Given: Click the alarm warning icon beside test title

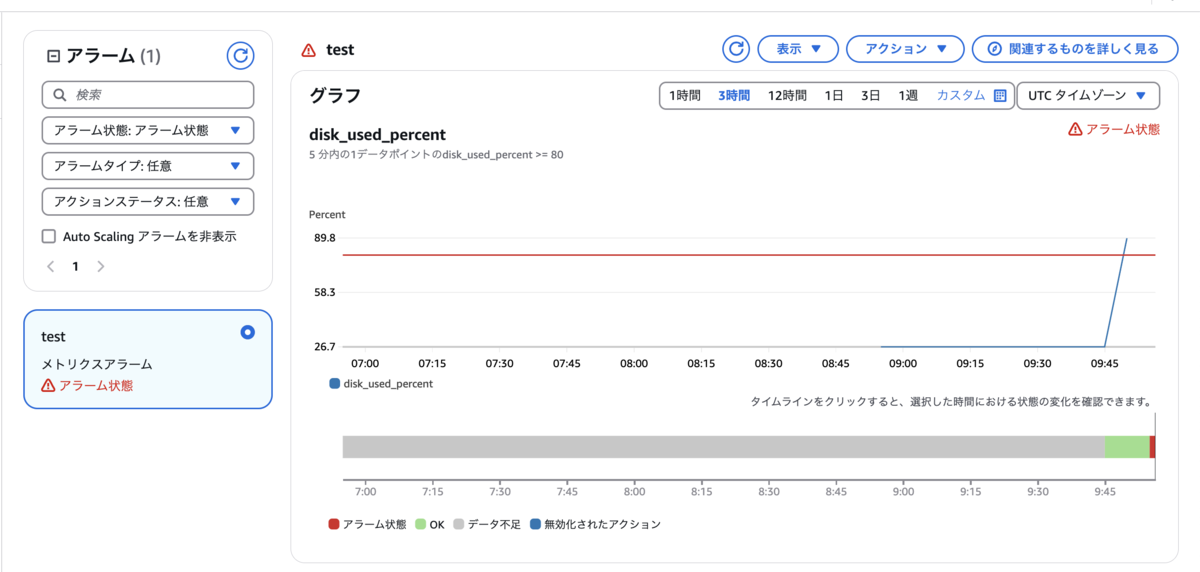Looking at the screenshot, I should tap(309, 50).
